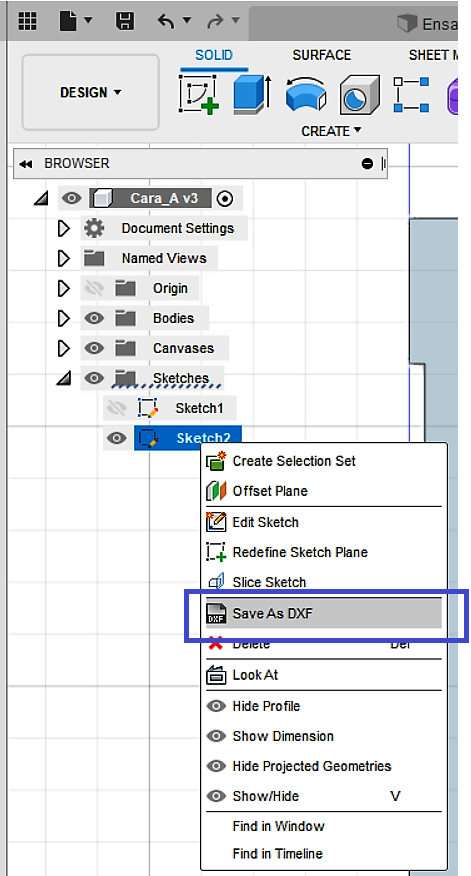Select Sketch1 in the browser
471x876 pixels.
(199, 408)
